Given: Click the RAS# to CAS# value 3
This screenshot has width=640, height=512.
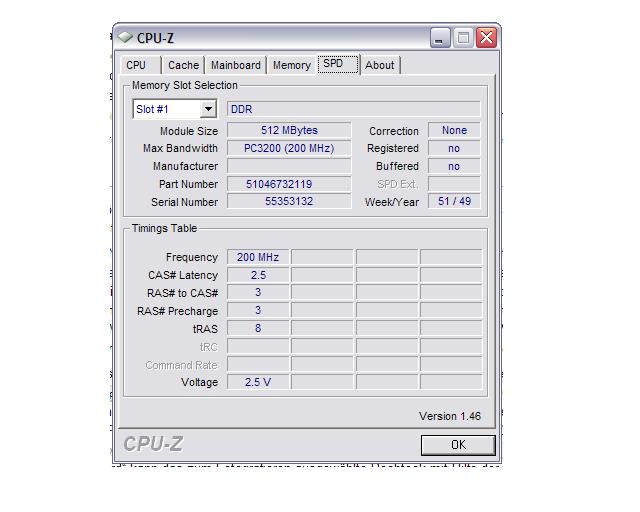Looking at the screenshot, I should (x=258, y=293).
